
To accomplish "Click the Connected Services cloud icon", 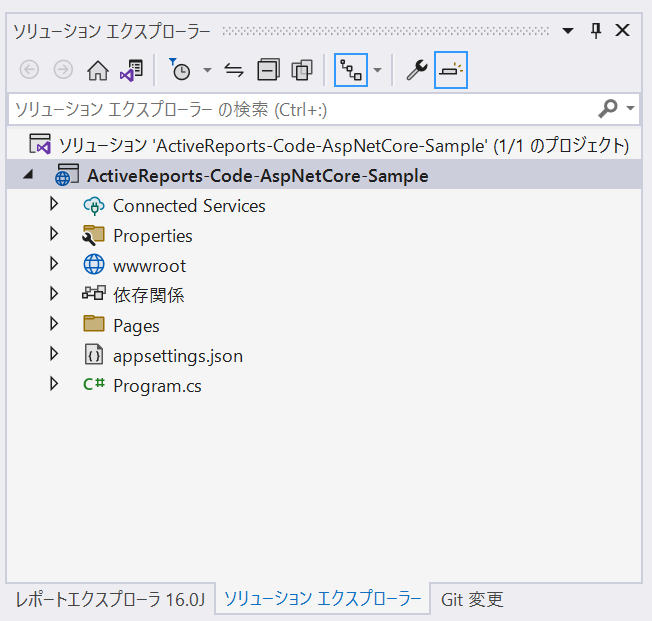I will 94,206.
